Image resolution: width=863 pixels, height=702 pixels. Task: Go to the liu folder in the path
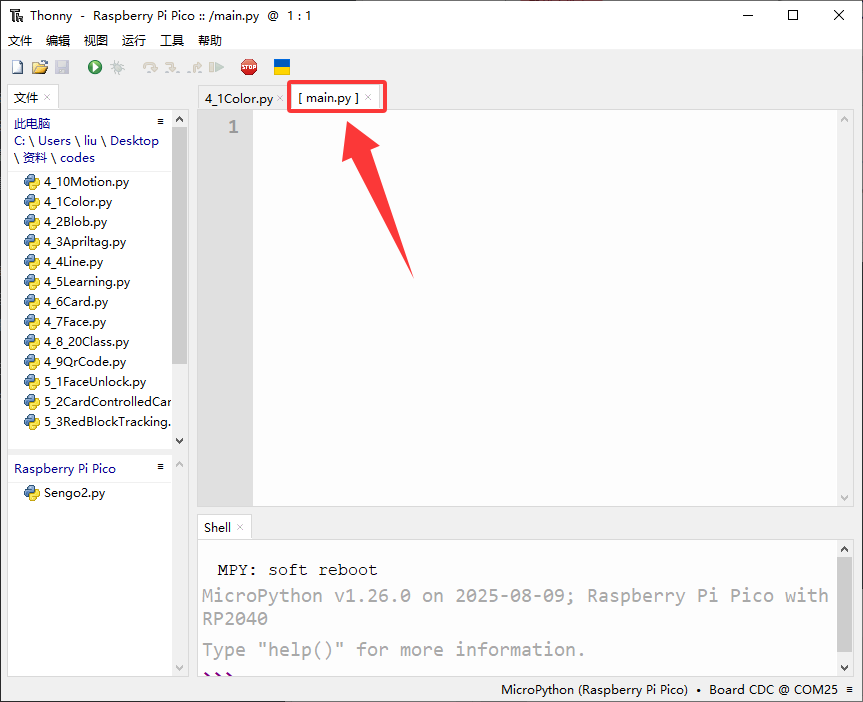pos(90,141)
